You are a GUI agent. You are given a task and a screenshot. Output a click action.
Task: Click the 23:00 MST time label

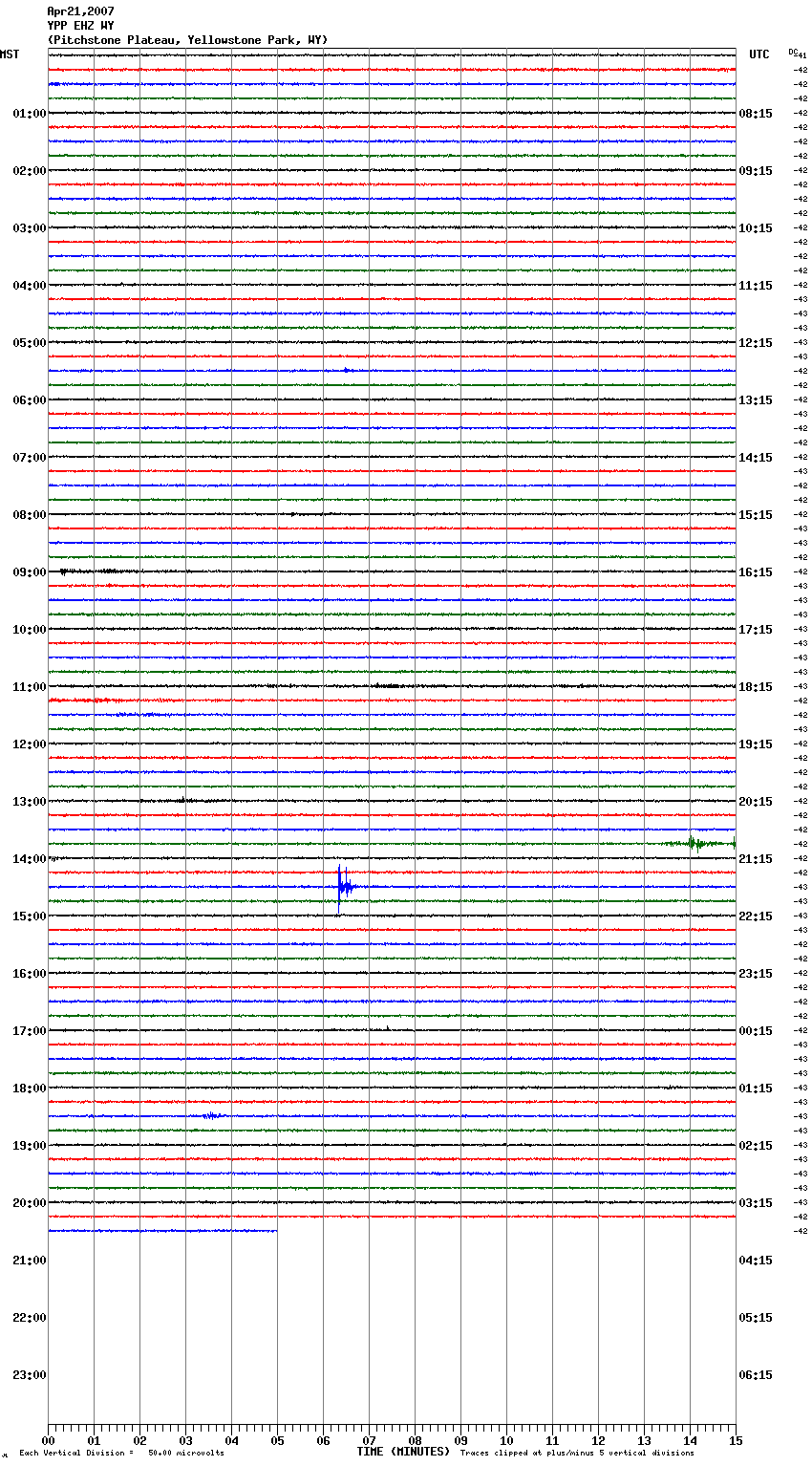[x=30, y=1375]
